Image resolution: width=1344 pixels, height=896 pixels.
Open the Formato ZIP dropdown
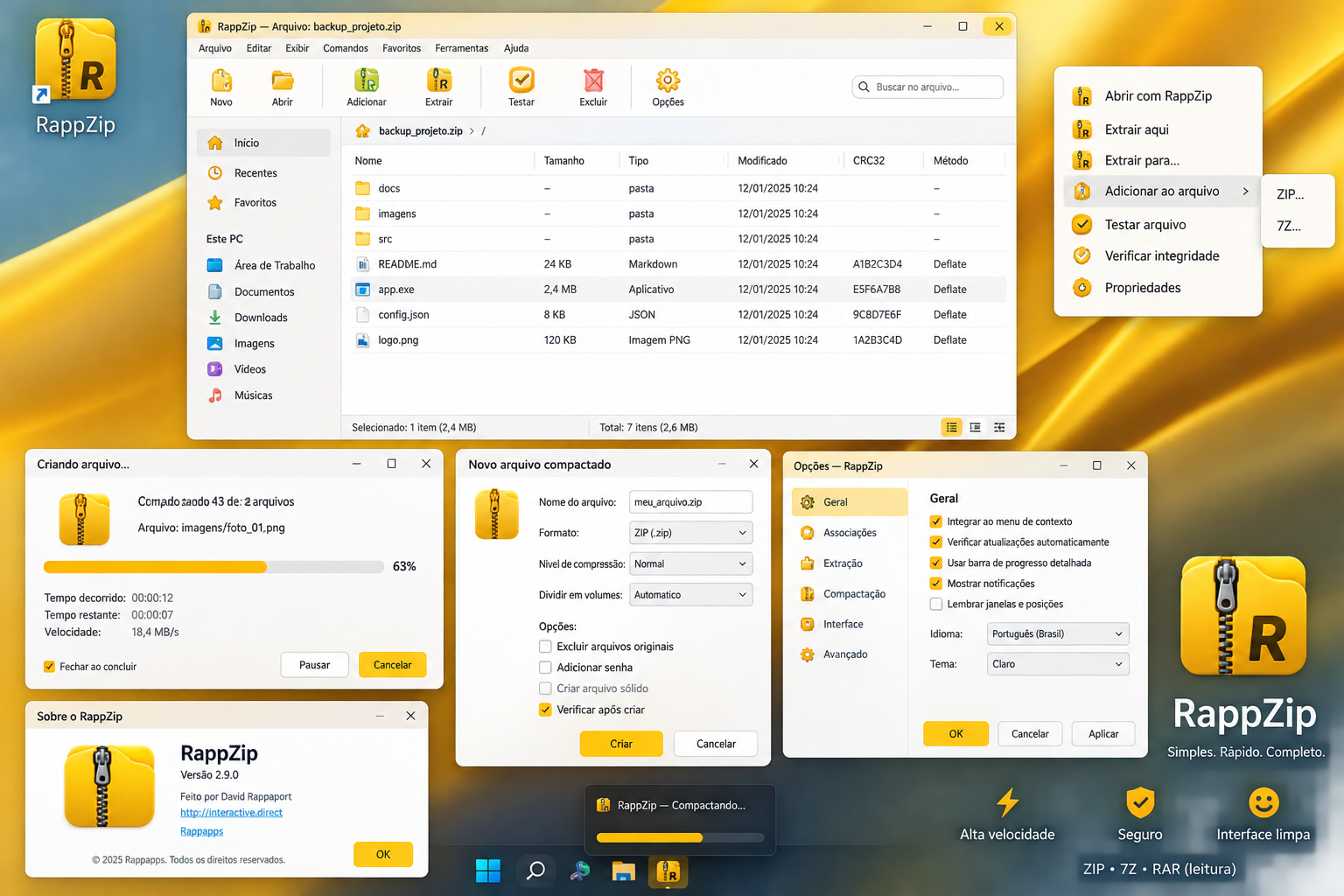pos(690,533)
